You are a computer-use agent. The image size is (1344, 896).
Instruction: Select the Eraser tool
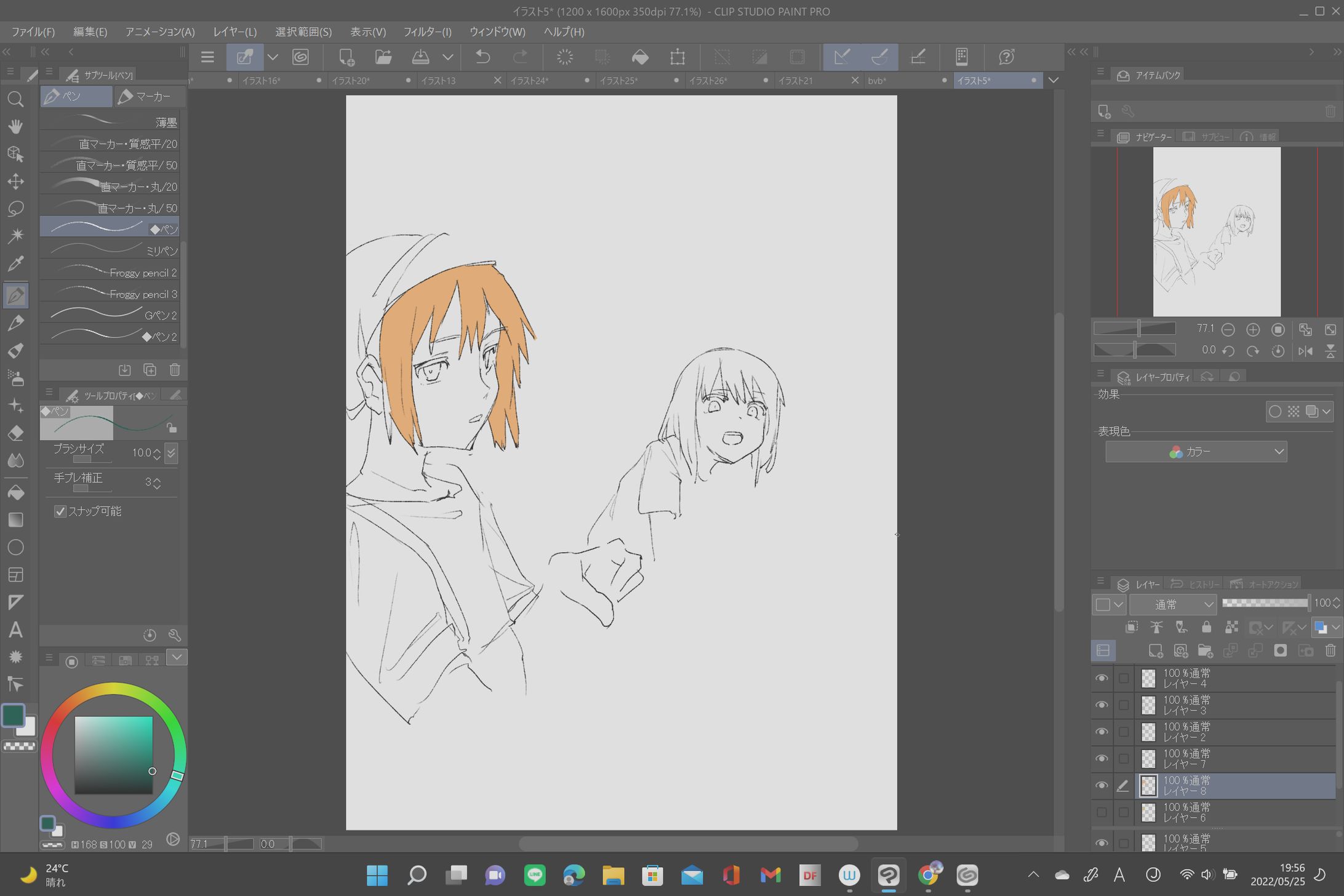coord(15,433)
